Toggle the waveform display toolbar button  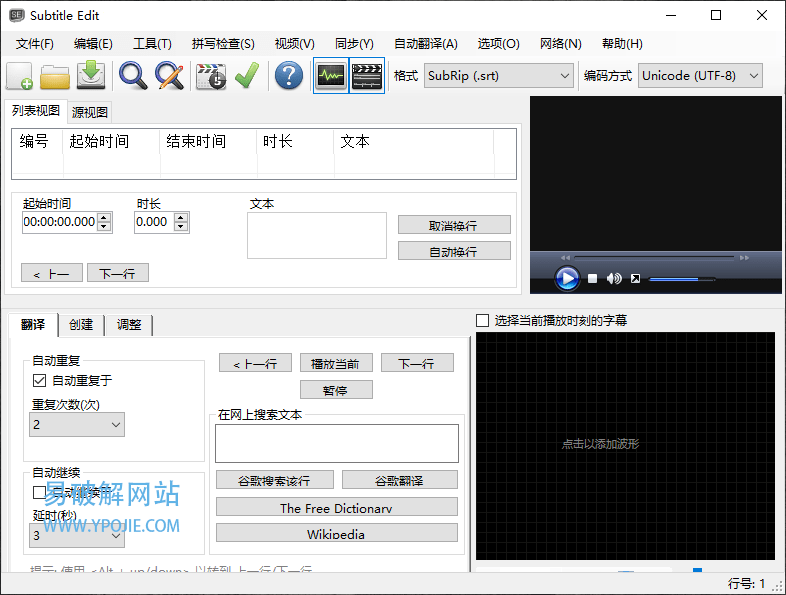[x=331, y=76]
